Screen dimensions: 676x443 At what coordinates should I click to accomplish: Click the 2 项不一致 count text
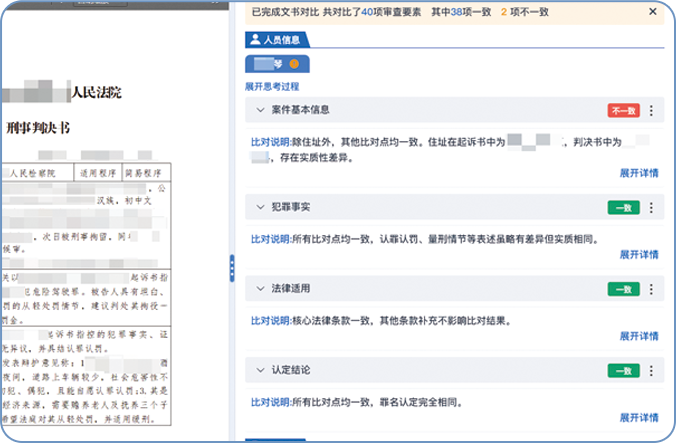pos(525,12)
